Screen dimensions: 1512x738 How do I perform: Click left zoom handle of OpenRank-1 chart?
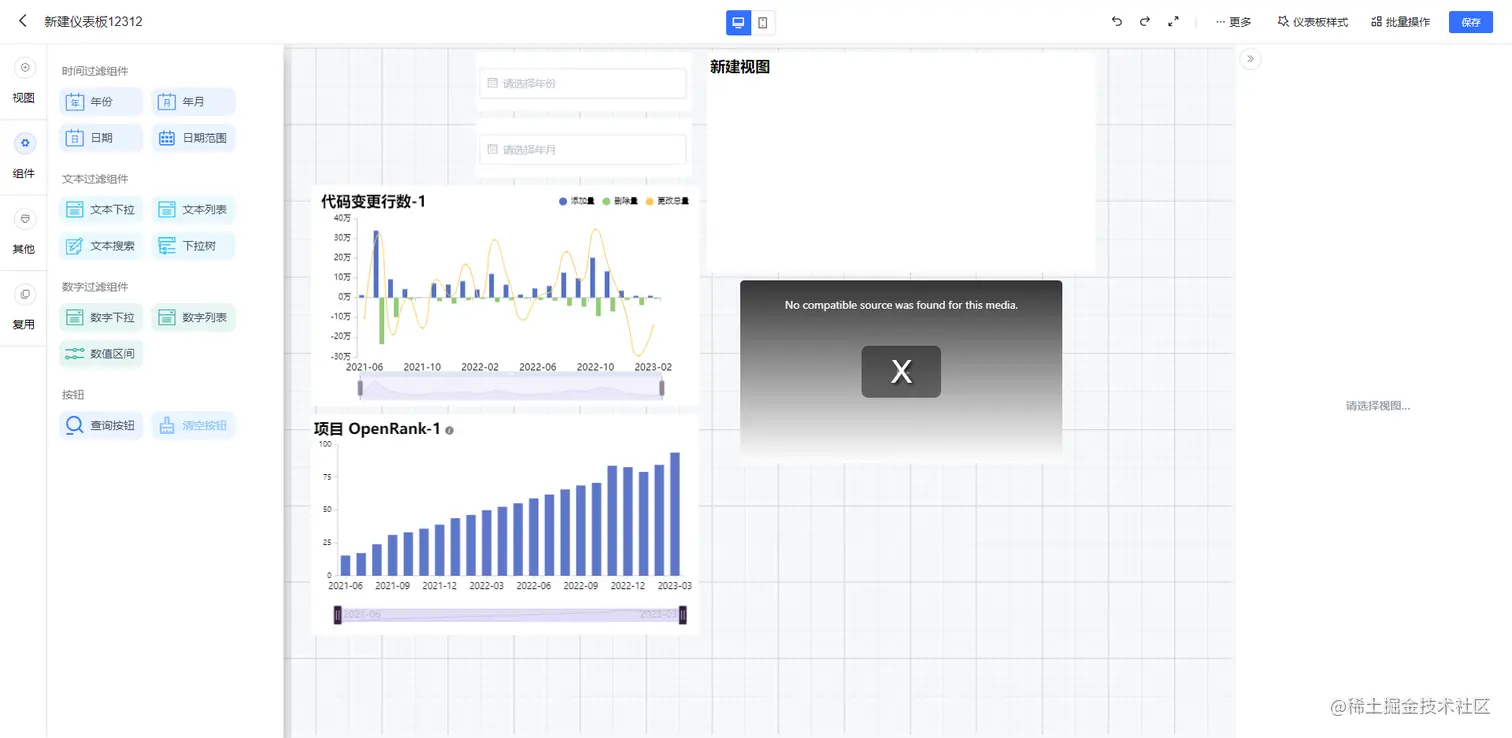click(x=338, y=615)
